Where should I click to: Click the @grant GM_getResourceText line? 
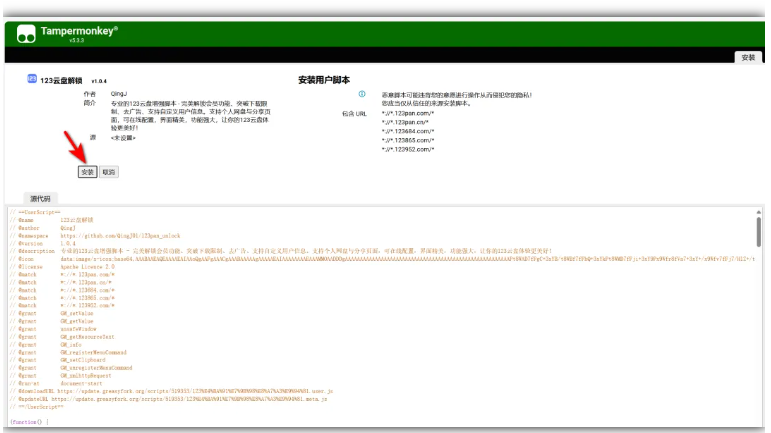click(x=62, y=337)
